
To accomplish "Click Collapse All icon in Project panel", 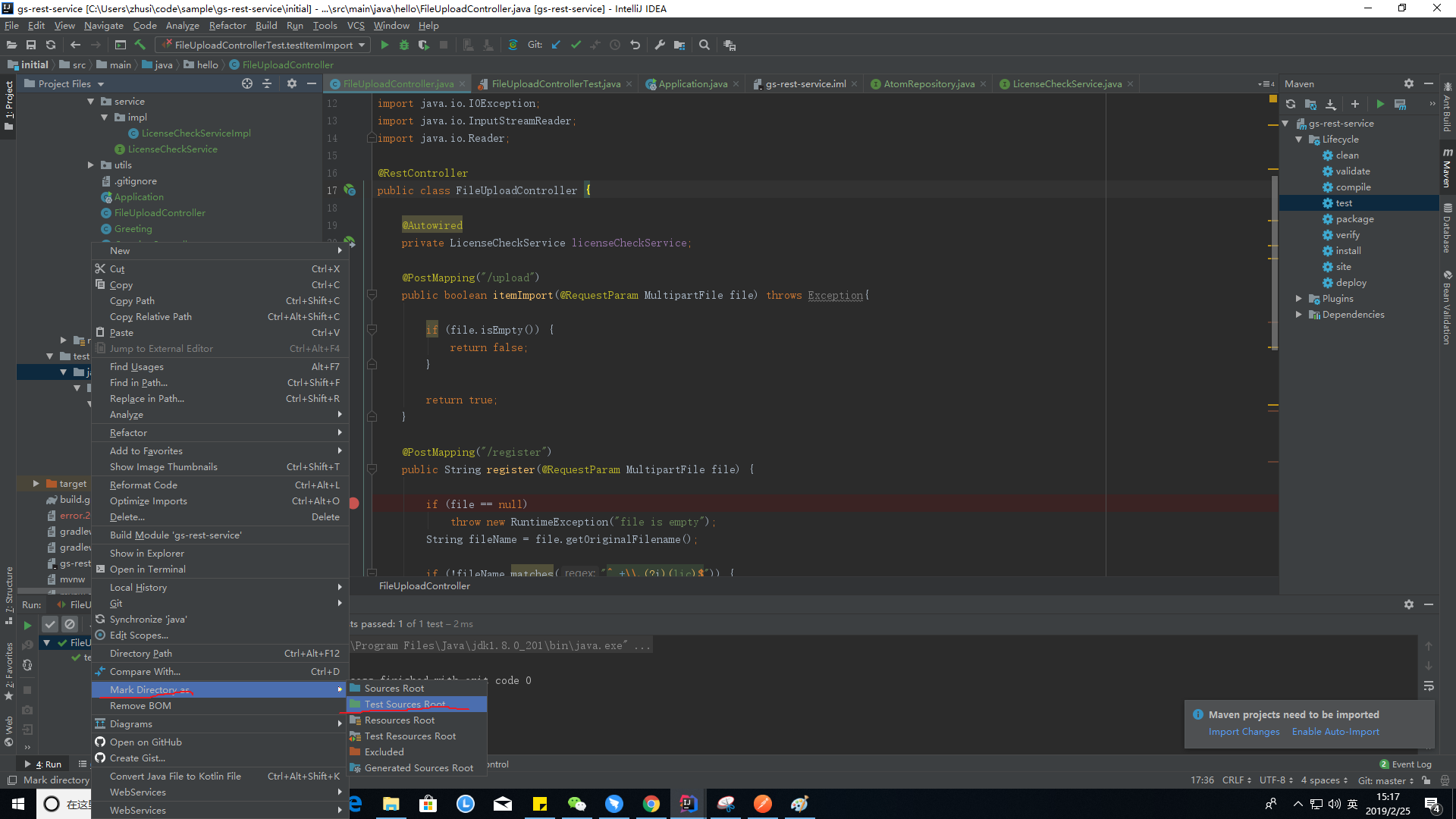I will (267, 83).
